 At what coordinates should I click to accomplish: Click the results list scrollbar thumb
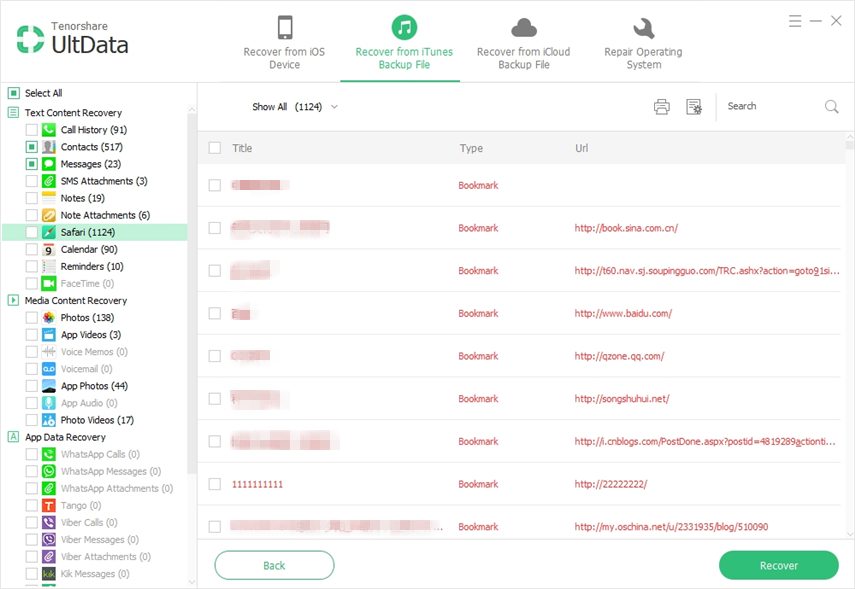tap(850, 145)
